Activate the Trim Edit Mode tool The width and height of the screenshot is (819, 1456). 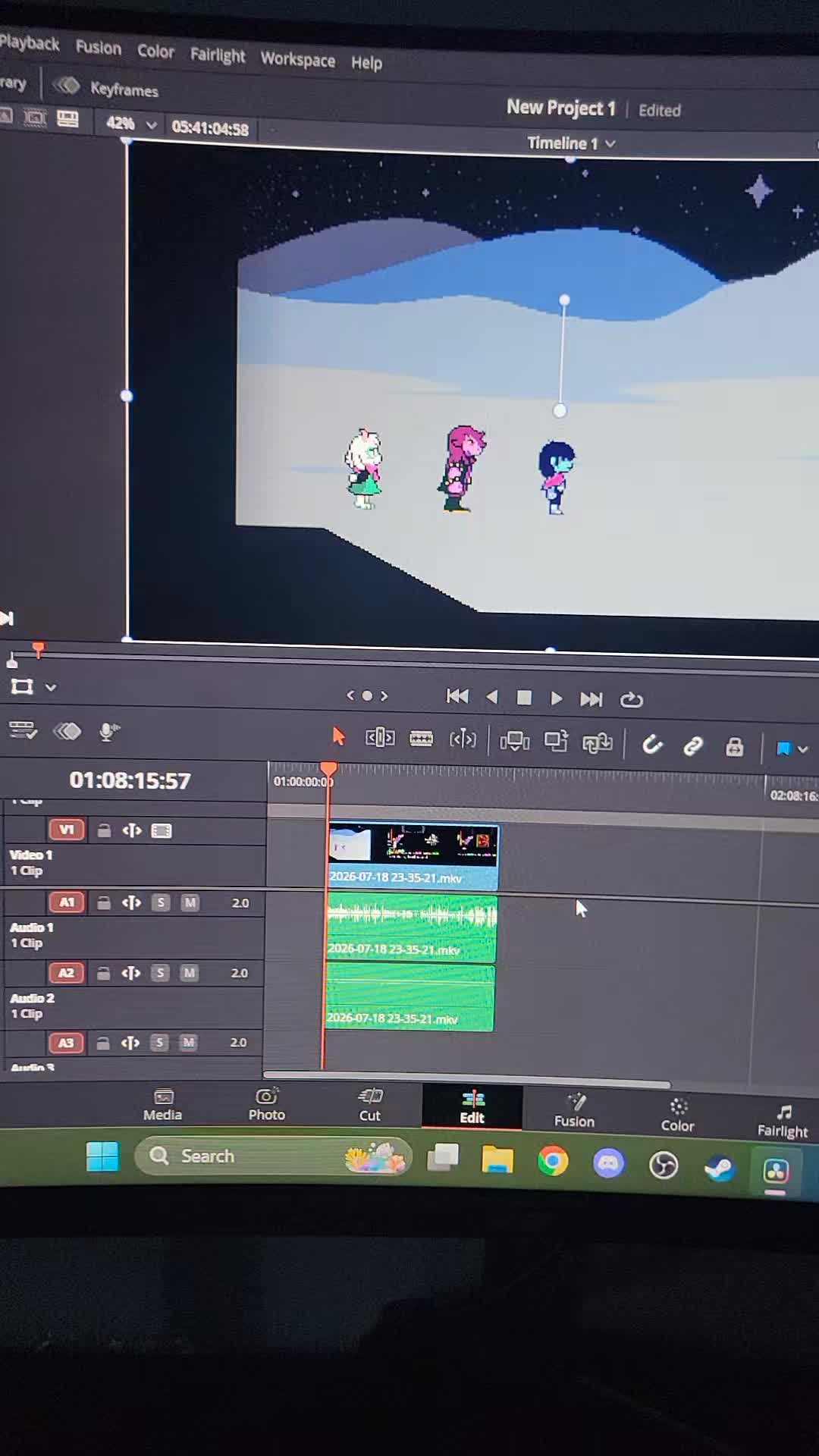click(380, 737)
